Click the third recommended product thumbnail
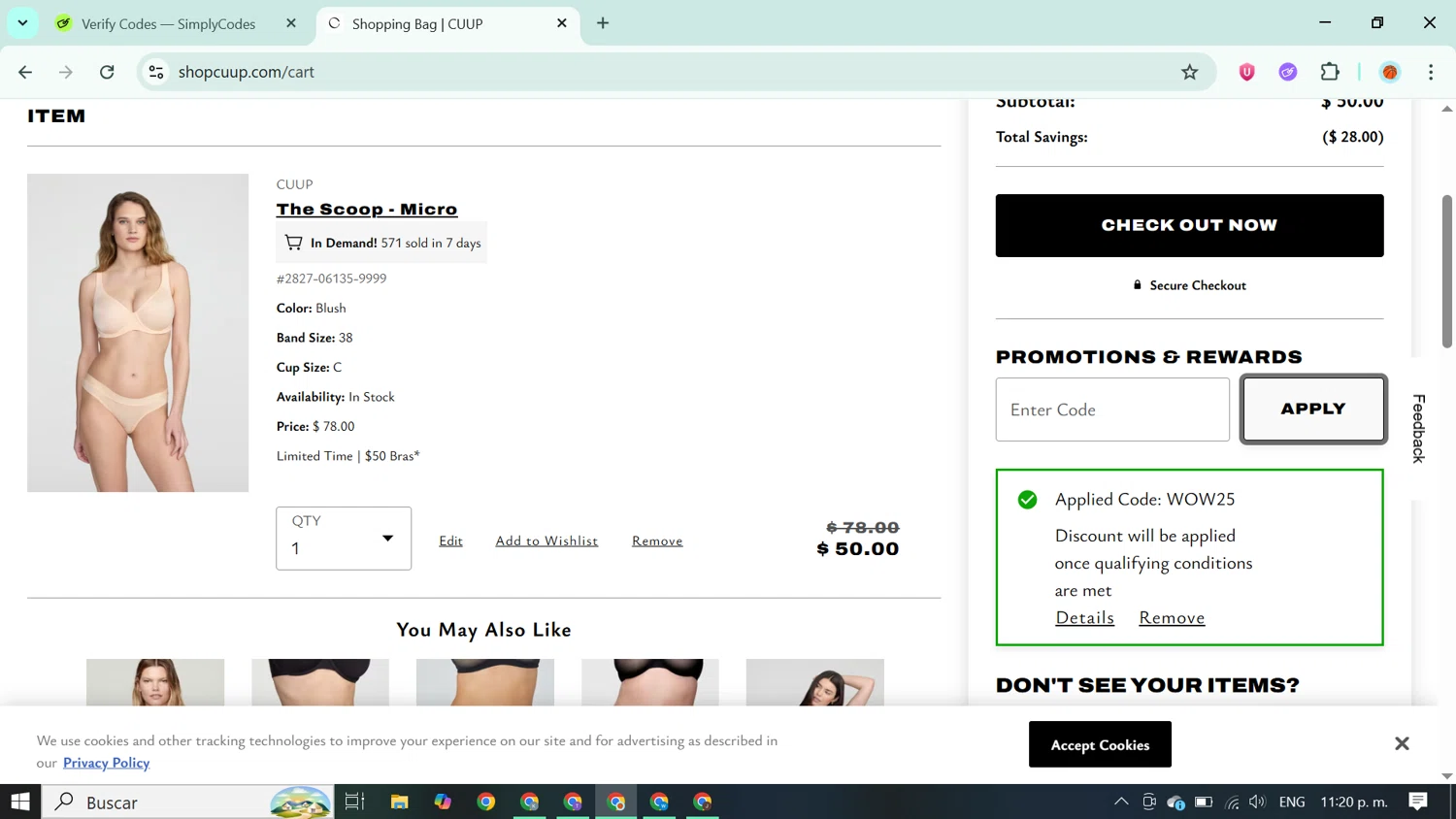This screenshot has height=819, width=1456. (485, 682)
